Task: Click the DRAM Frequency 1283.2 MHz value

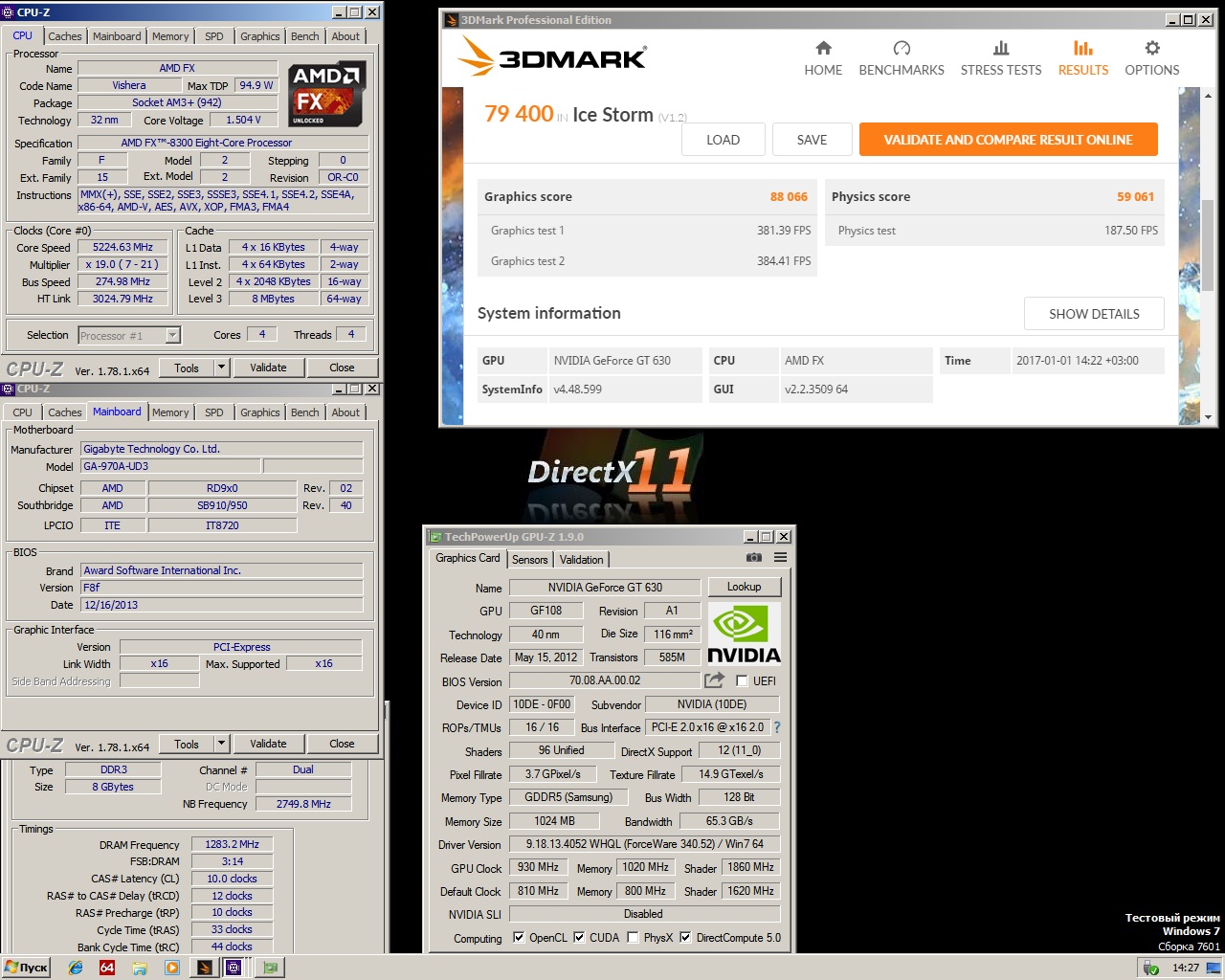Action: [x=232, y=844]
